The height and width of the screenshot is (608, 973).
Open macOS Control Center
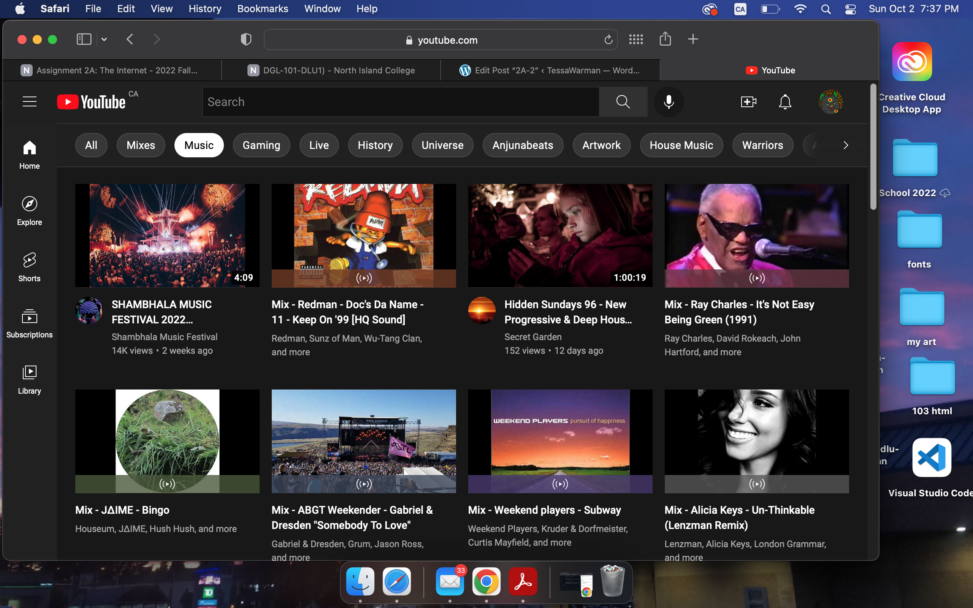click(850, 9)
